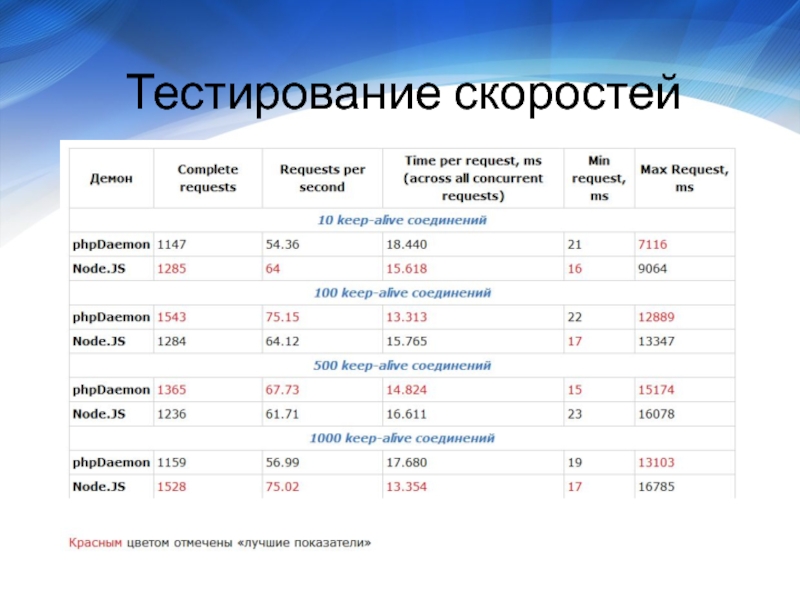Click the '1000 keep-alive соединений' section heading
The image size is (800, 600).
click(402, 438)
